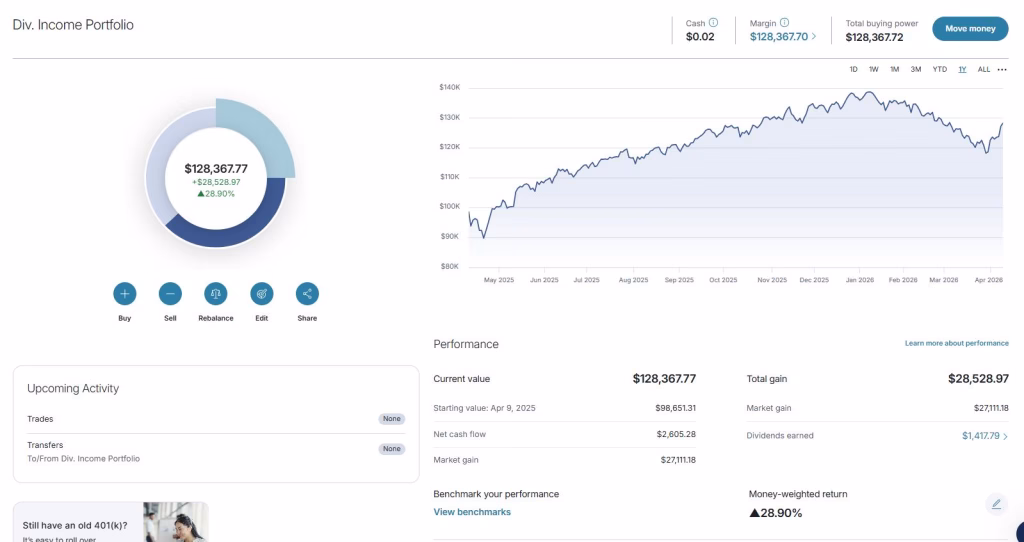Click the Margin info icon
Image resolution: width=1024 pixels, height=542 pixels.
[784, 22]
